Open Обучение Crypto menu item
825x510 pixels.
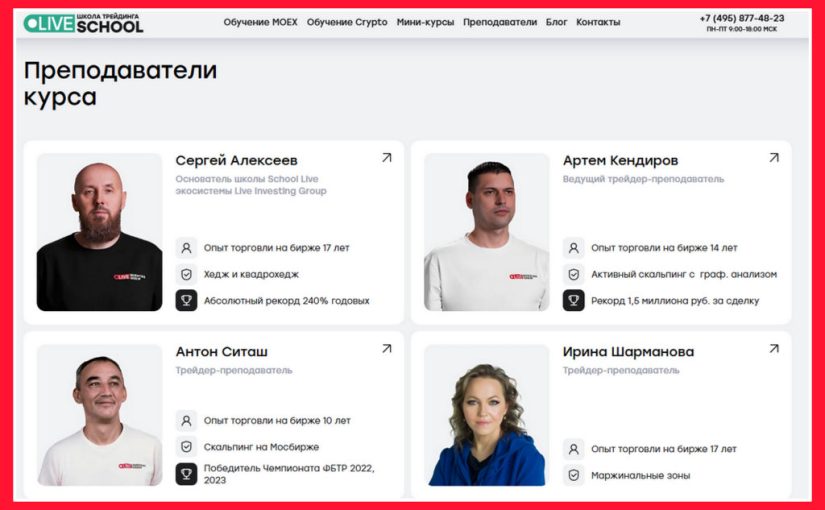(347, 22)
